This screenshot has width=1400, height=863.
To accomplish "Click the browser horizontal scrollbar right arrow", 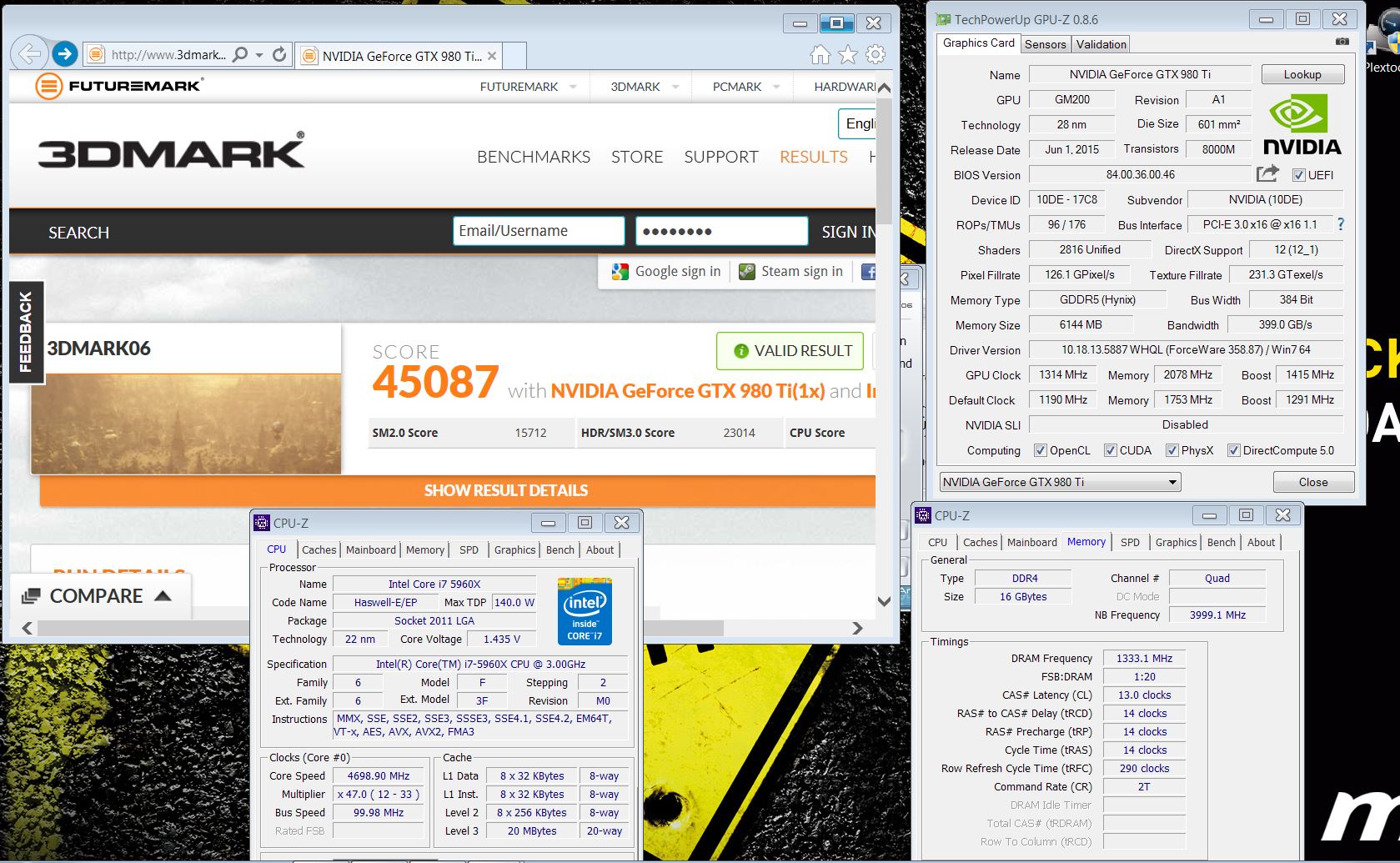I will point(857,628).
